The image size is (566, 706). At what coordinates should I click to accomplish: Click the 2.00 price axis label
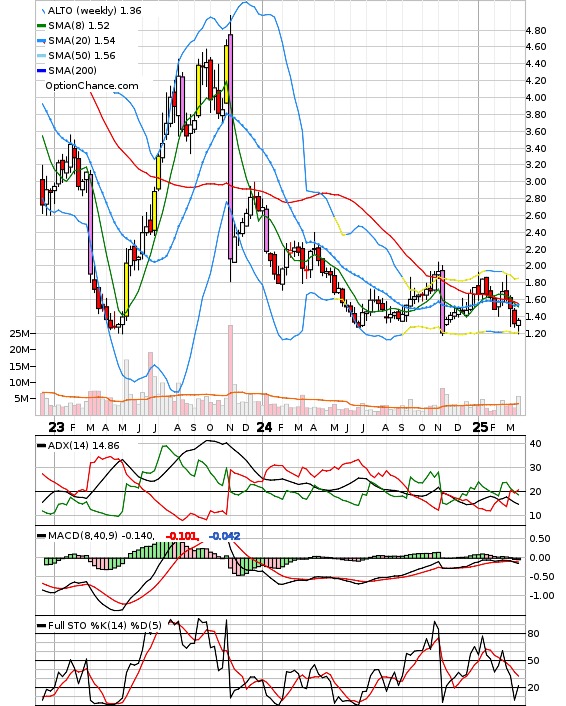536,266
